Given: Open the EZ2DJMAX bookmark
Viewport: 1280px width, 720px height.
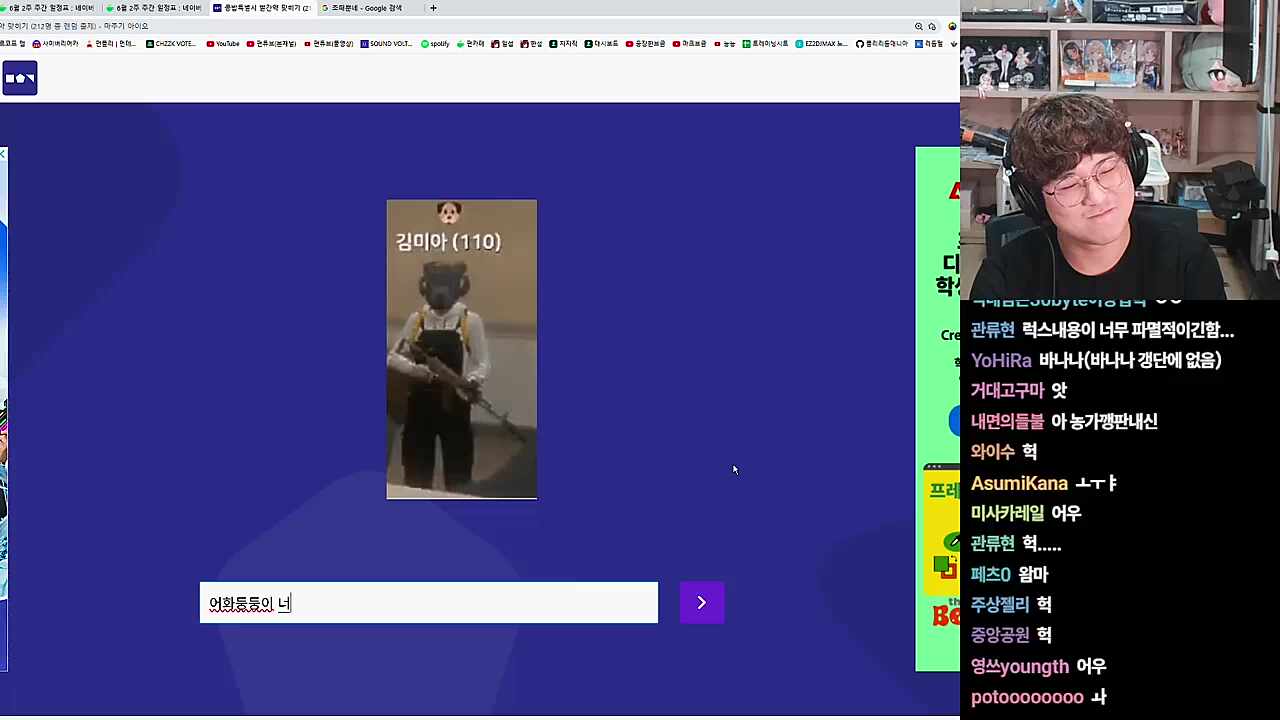Looking at the screenshot, I should click(x=821, y=44).
